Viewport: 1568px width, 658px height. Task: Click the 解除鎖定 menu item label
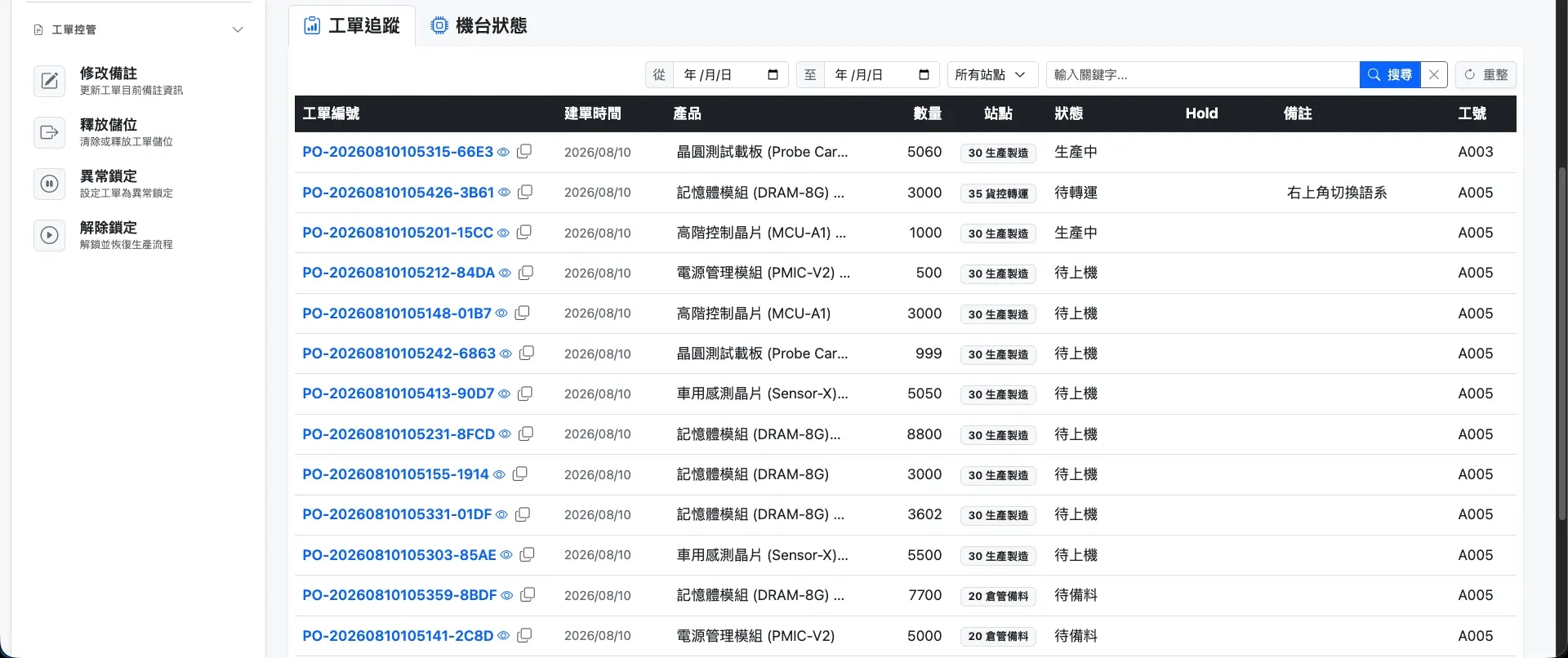[x=109, y=228]
